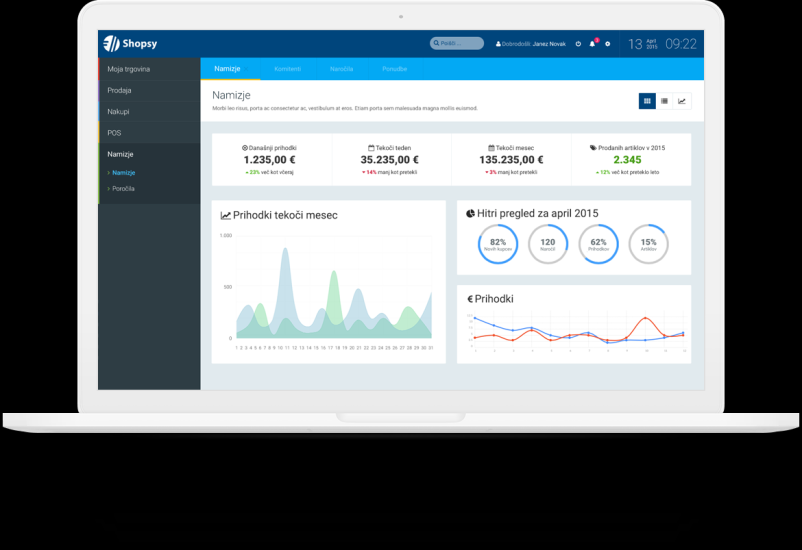Image resolution: width=802 pixels, height=550 pixels.
Task: Click the power/logout icon in header
Action: pyautogui.click(x=578, y=44)
